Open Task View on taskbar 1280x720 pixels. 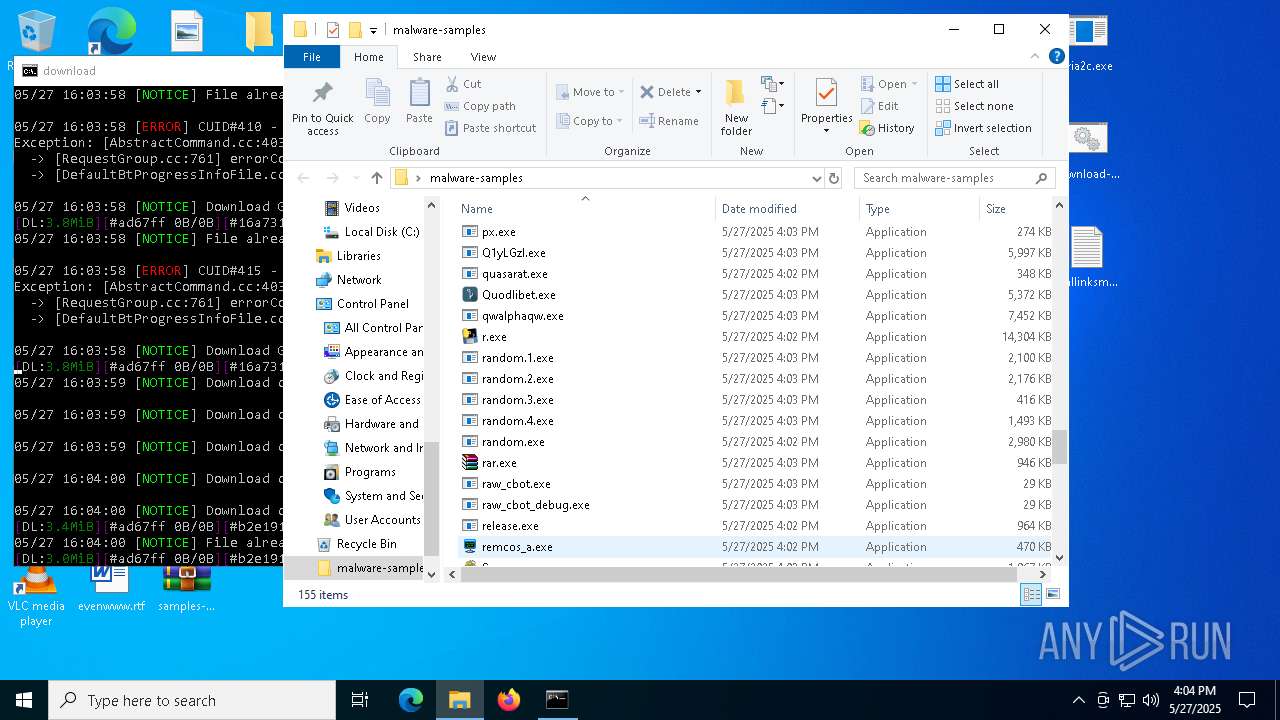(x=360, y=700)
